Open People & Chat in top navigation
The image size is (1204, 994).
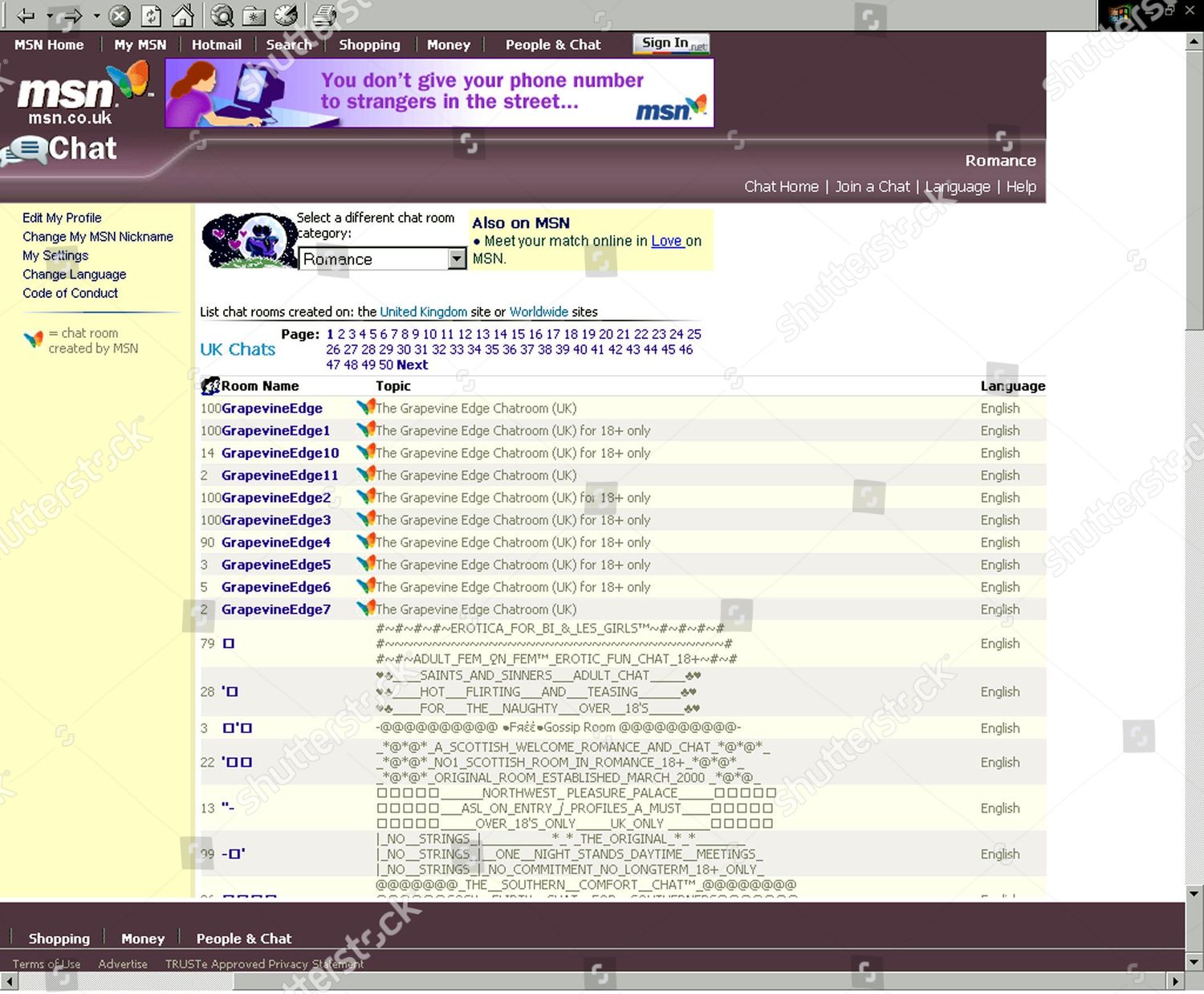pyautogui.click(x=553, y=45)
